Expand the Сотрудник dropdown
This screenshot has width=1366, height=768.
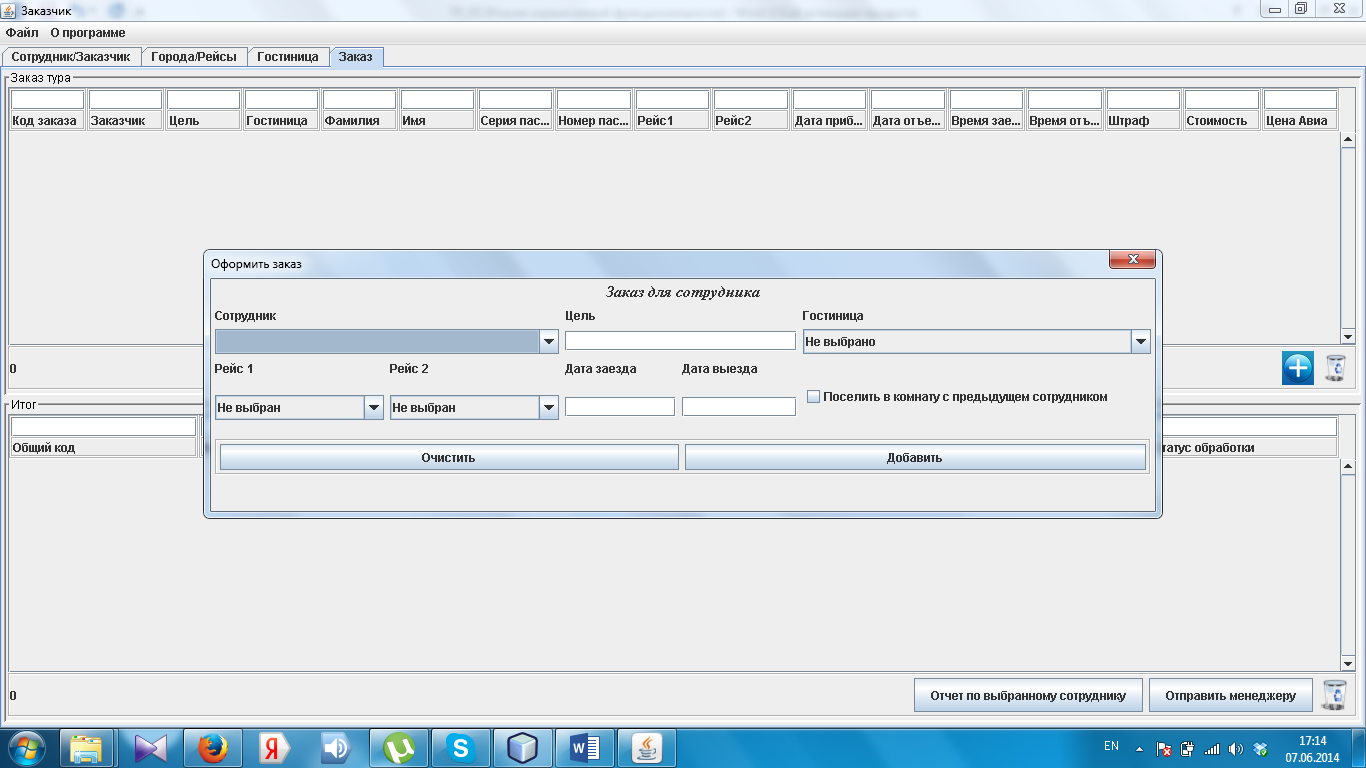click(548, 342)
